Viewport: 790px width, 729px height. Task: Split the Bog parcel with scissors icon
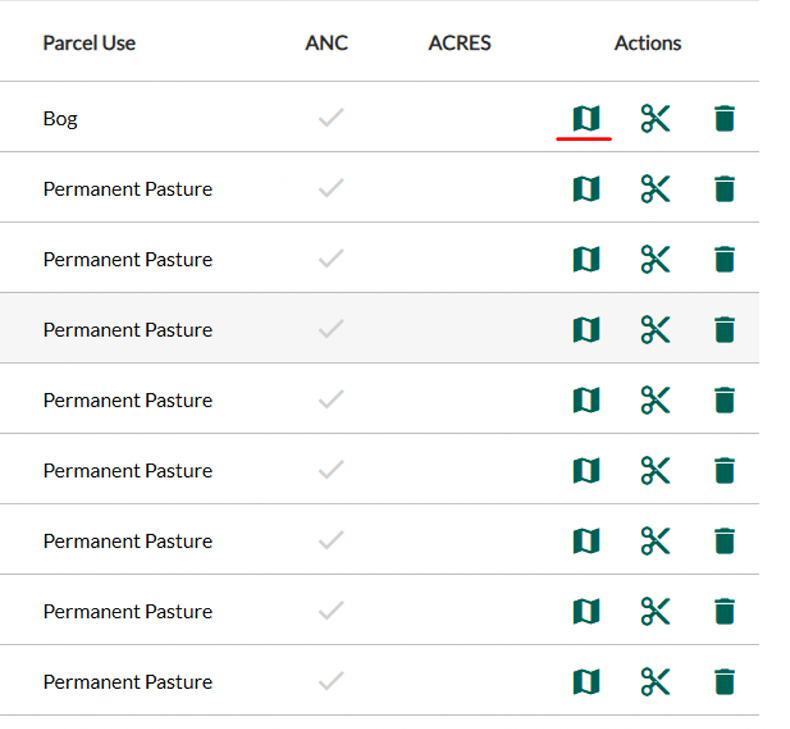pos(655,119)
